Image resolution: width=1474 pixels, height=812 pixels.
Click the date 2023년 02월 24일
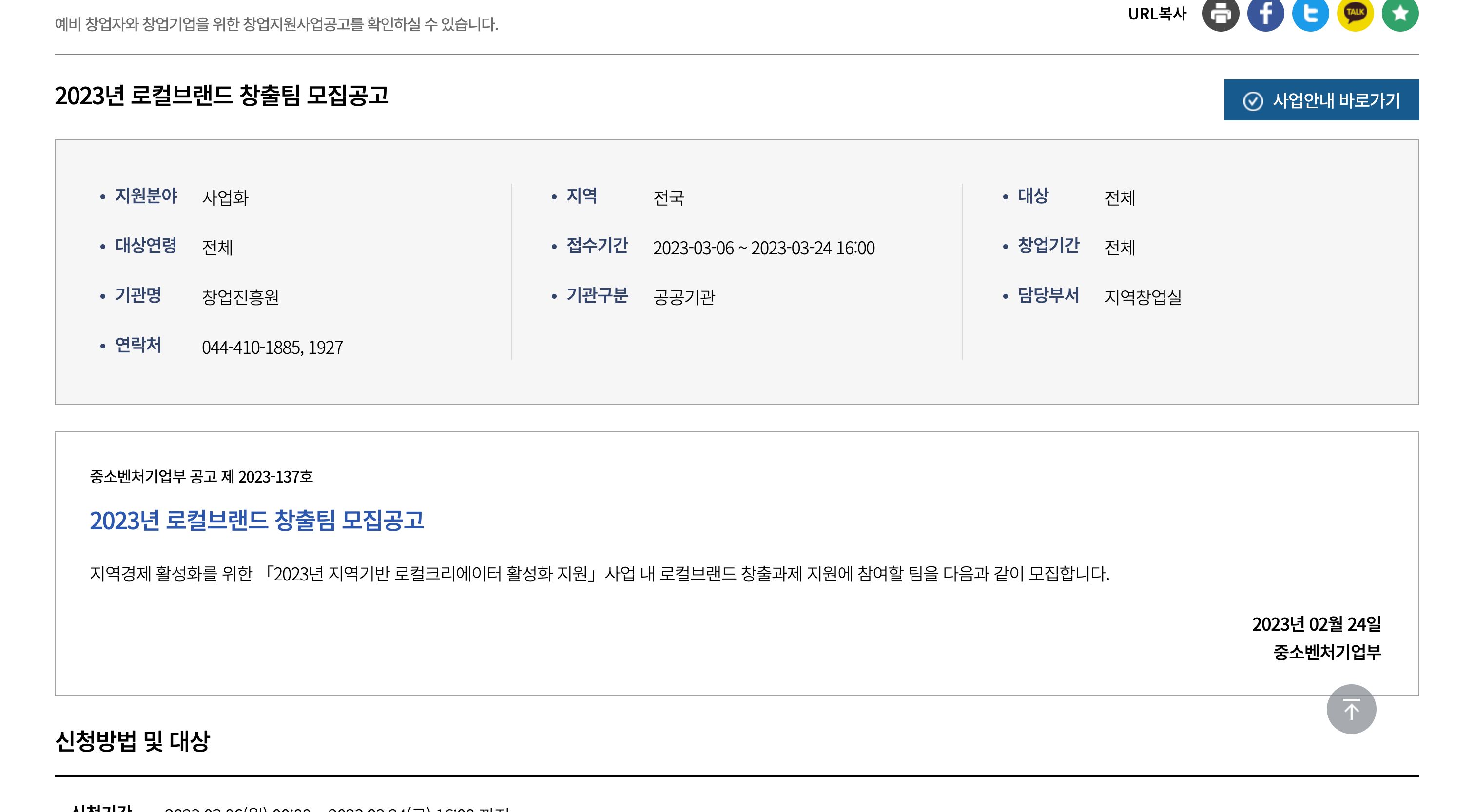point(1316,624)
